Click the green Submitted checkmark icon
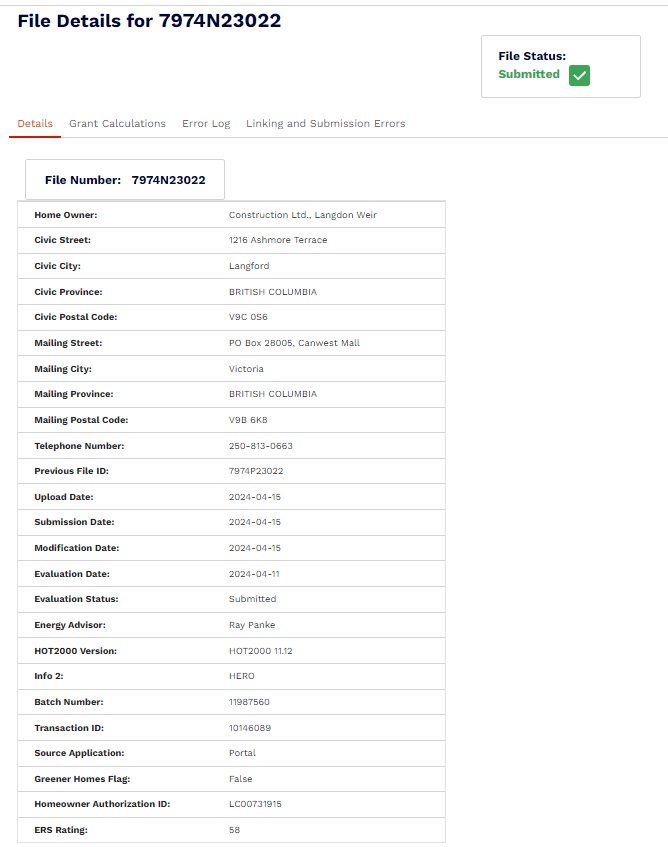This screenshot has width=668, height=847. [x=579, y=75]
